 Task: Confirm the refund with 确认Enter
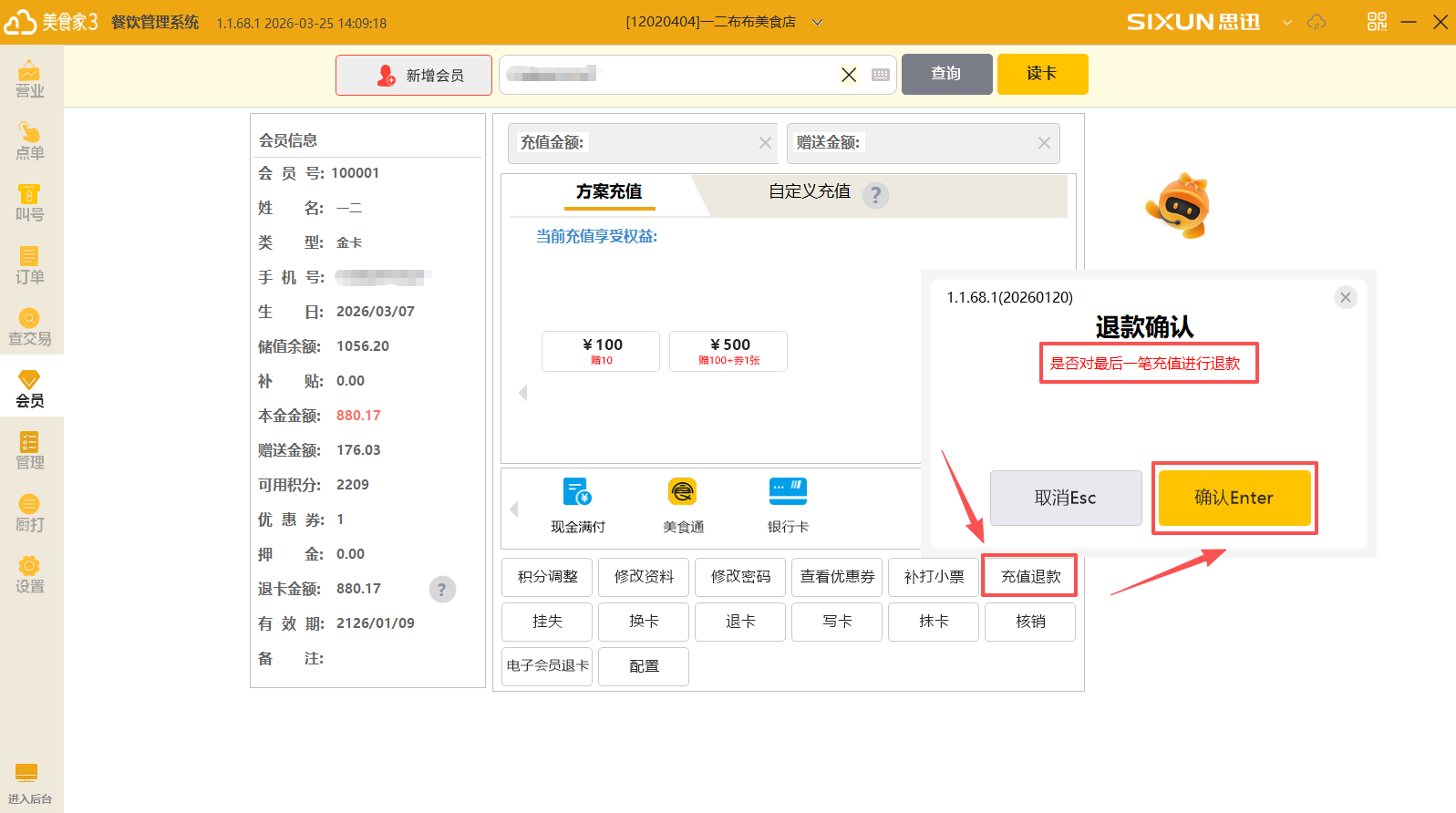(1234, 498)
